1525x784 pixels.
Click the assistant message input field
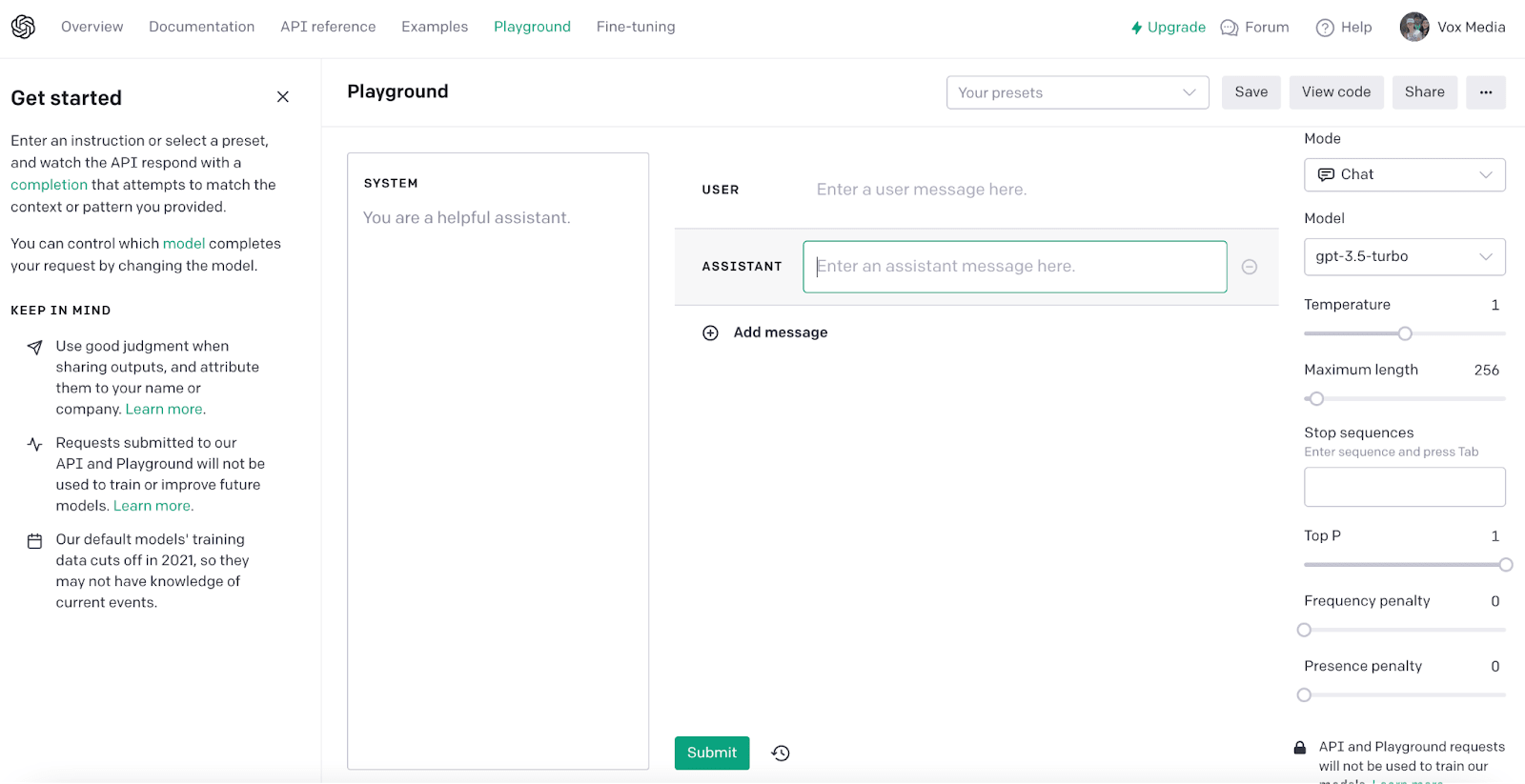[x=1015, y=267]
